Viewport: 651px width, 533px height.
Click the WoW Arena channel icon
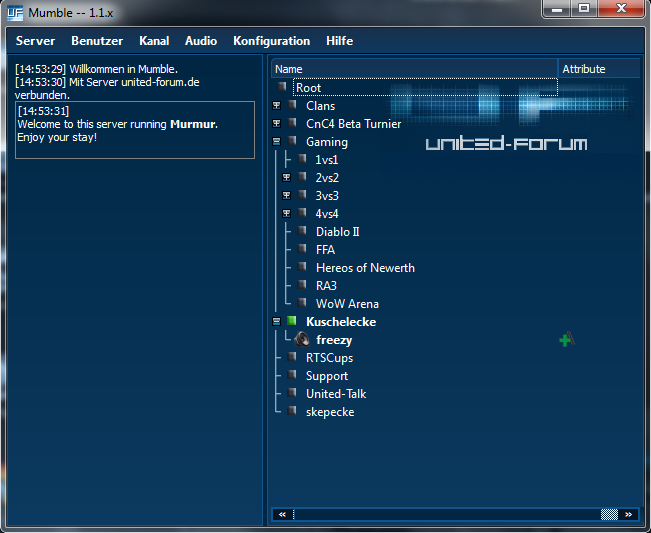[302, 303]
